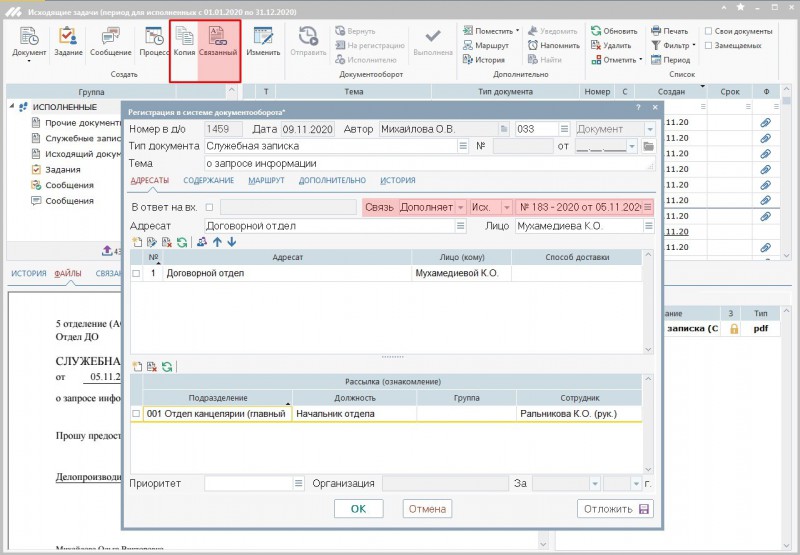800x555 pixels.
Task: Click the Обновить refresh icon in ribbon
Action: (x=595, y=30)
